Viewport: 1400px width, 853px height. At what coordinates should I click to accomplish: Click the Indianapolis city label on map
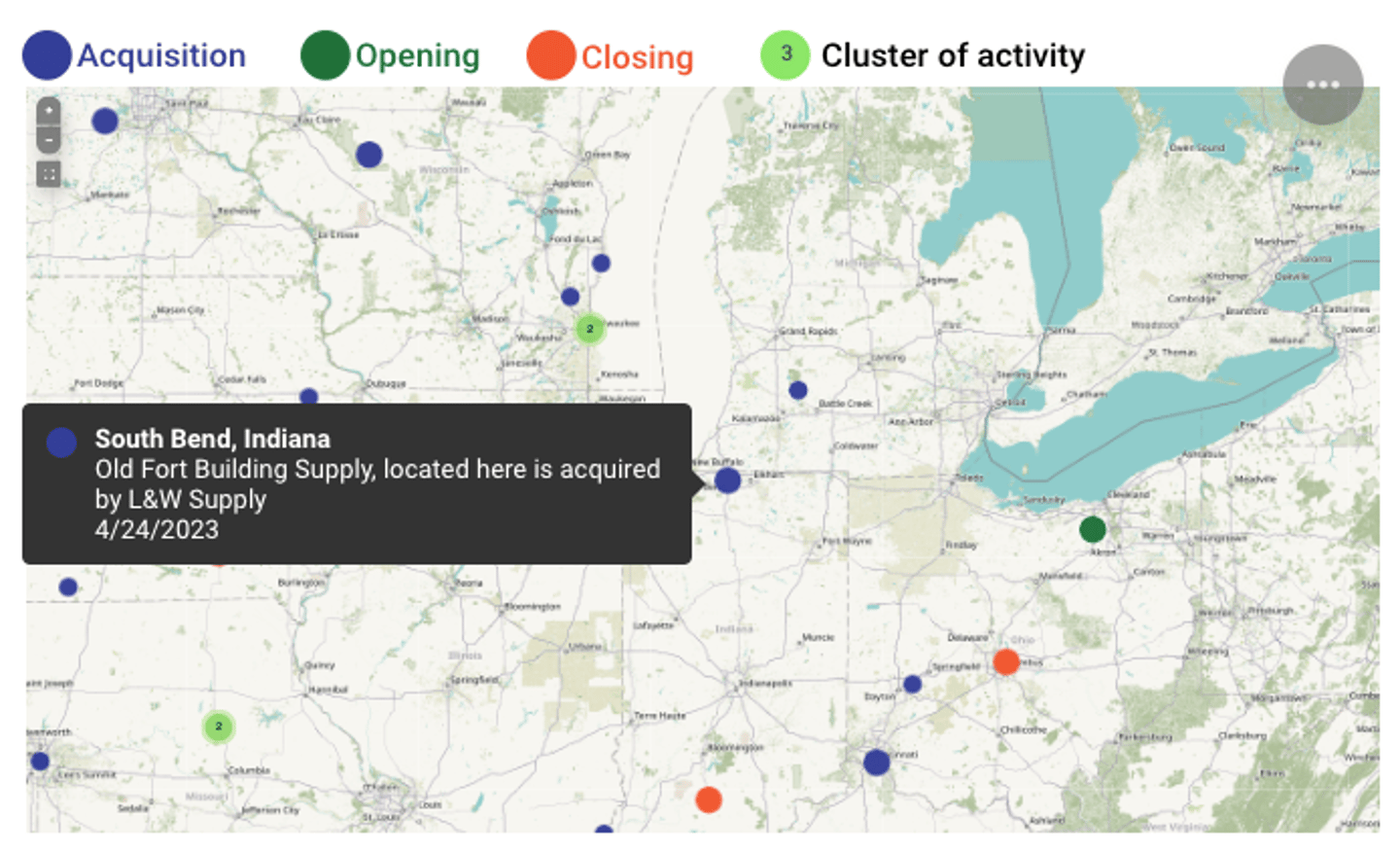[x=765, y=683]
